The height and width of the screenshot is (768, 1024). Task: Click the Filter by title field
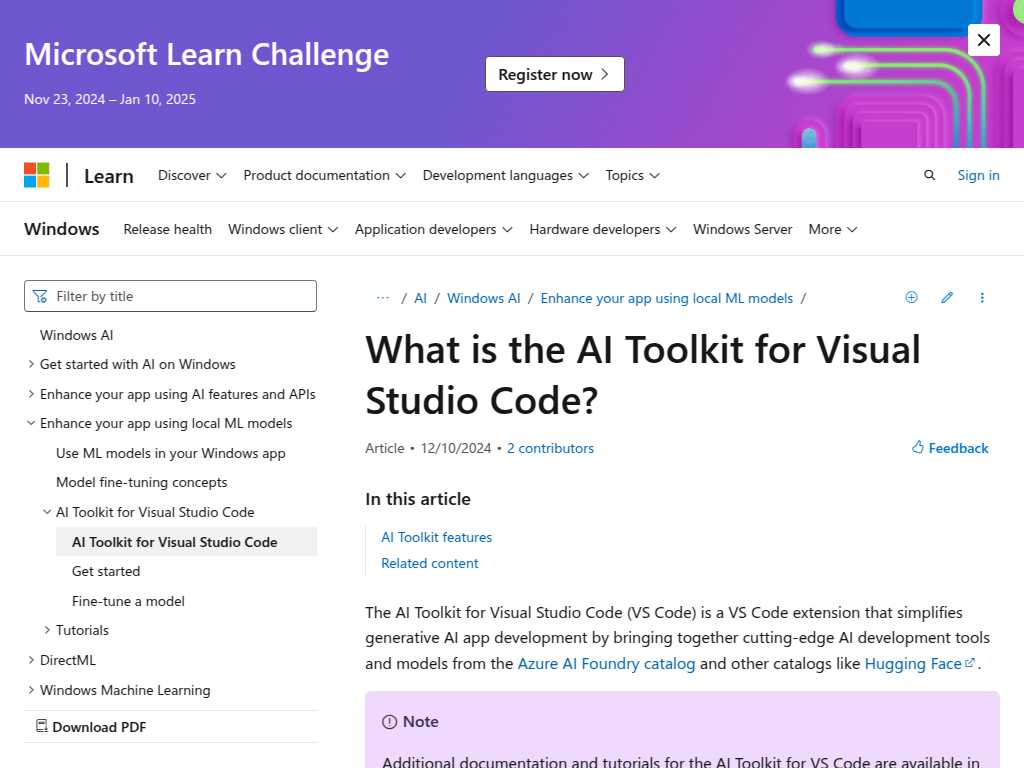click(170, 296)
